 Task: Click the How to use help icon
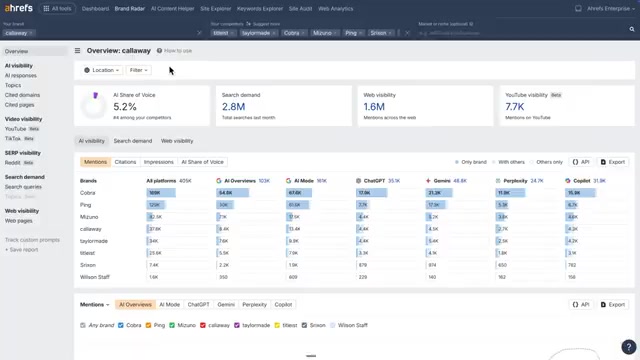tap(159, 51)
